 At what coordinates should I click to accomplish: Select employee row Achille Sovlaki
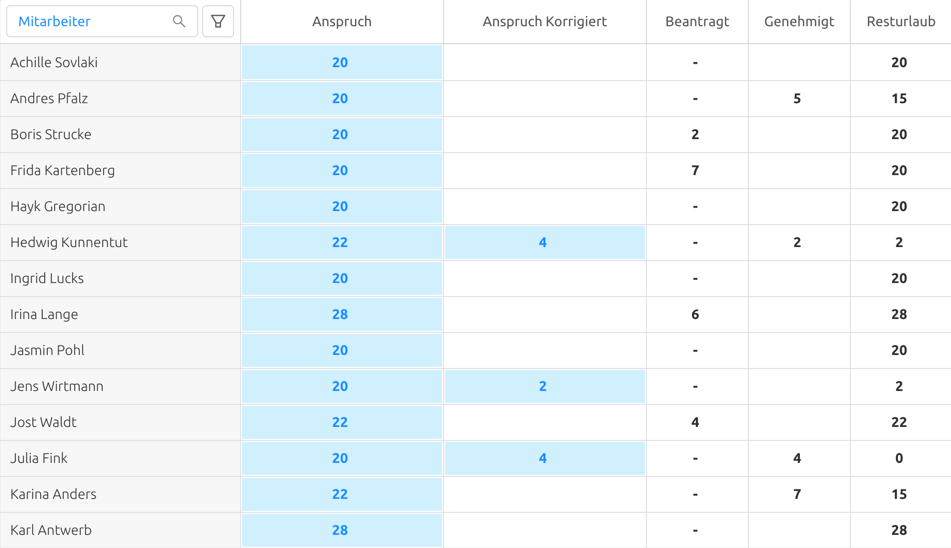(120, 62)
